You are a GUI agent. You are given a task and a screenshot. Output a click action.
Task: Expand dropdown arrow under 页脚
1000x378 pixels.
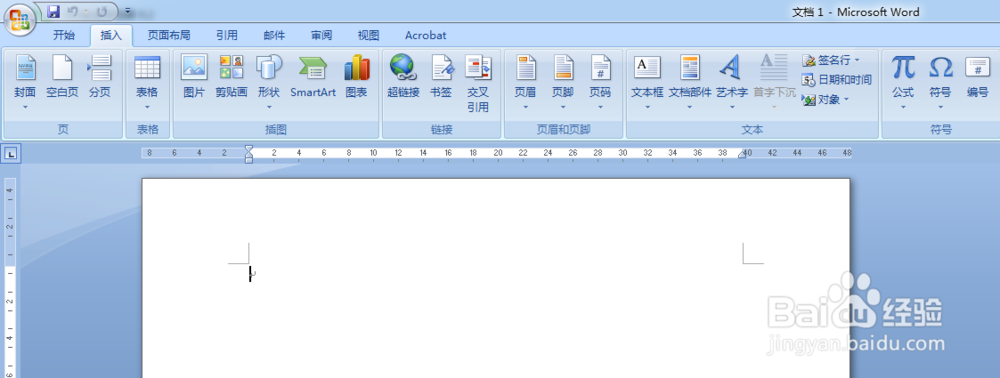(563, 107)
